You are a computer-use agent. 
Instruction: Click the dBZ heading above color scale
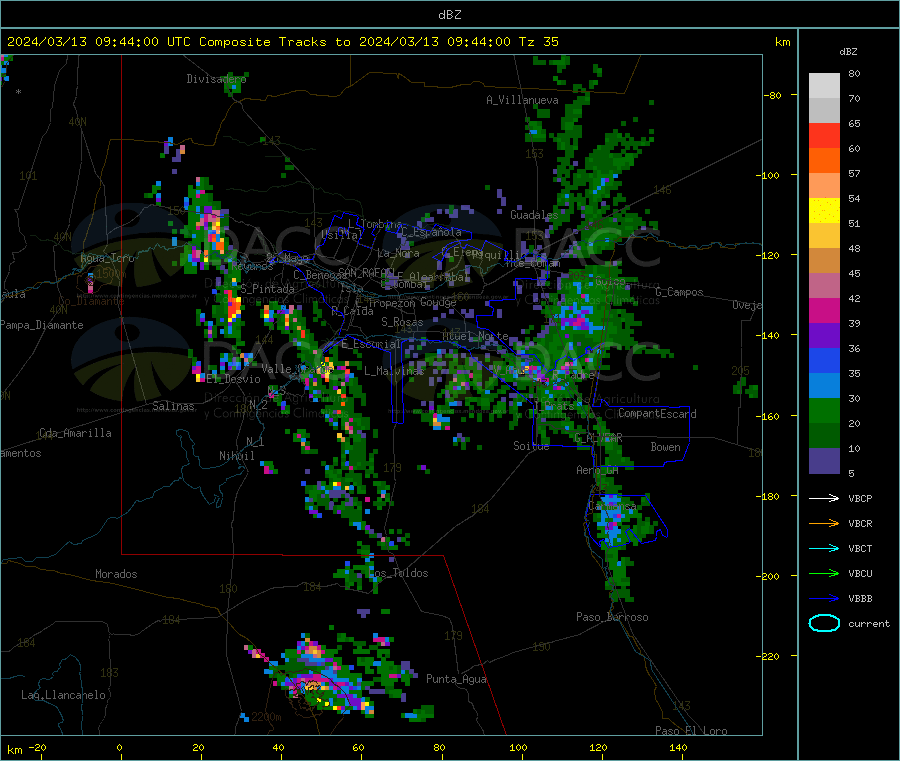[848, 52]
